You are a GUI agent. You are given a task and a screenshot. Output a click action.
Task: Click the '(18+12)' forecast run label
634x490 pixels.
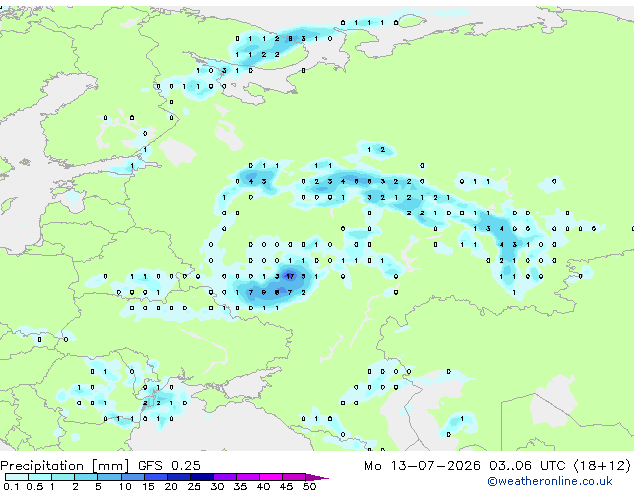coord(602,466)
